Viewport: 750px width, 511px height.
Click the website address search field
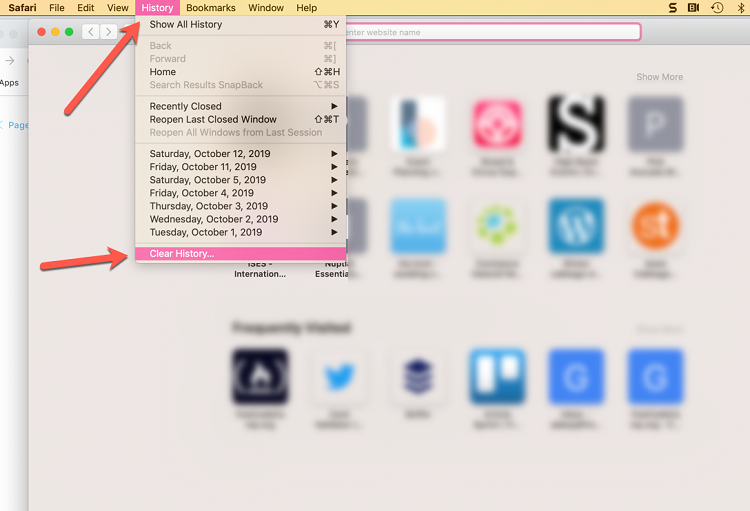(490, 32)
